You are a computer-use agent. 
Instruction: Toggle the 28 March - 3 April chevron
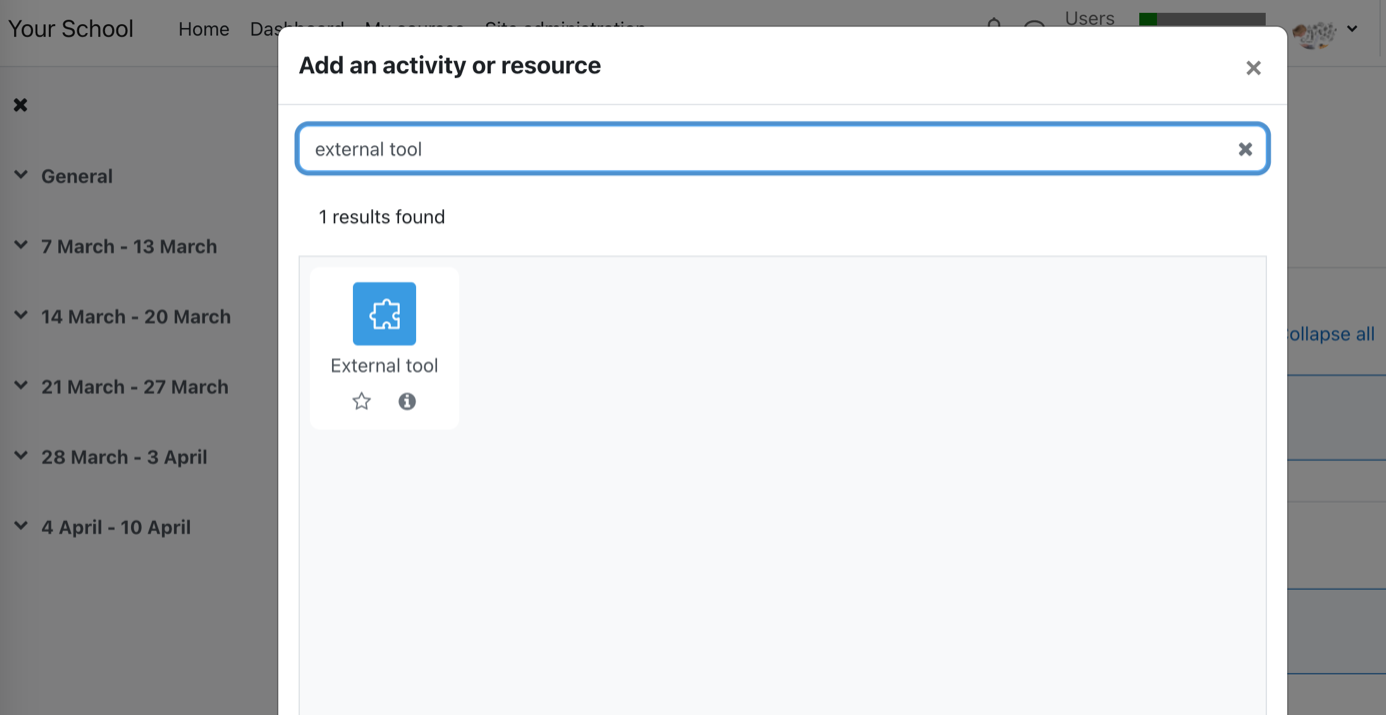point(21,455)
